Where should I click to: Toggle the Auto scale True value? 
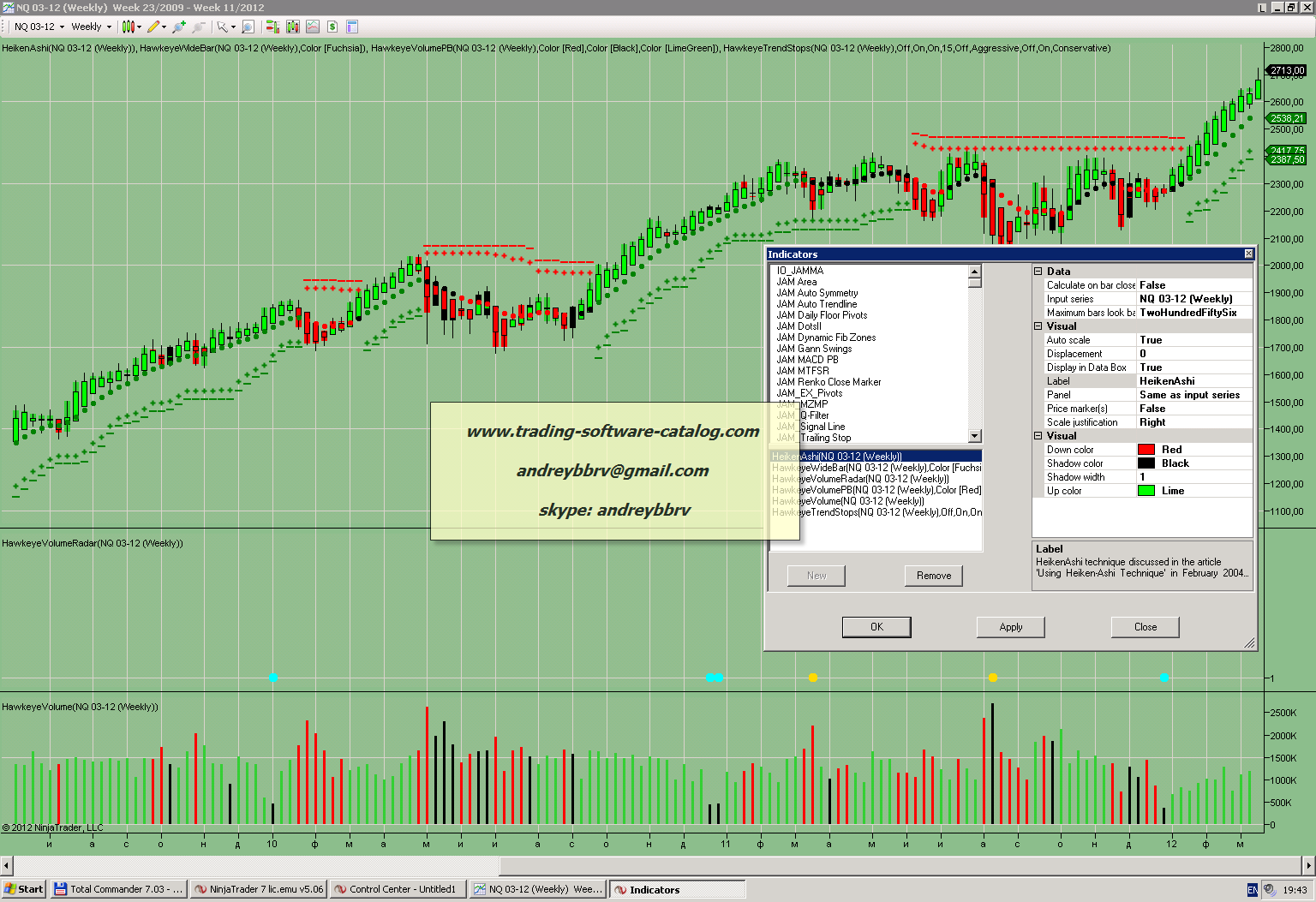[1193, 340]
